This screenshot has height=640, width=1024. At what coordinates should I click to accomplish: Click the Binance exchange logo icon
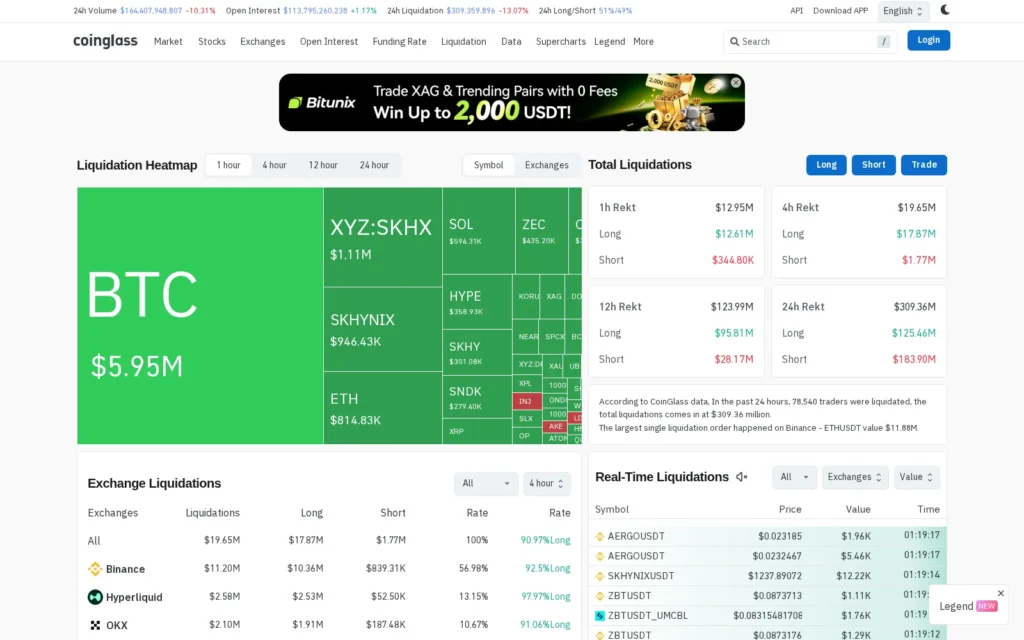(x=95, y=569)
